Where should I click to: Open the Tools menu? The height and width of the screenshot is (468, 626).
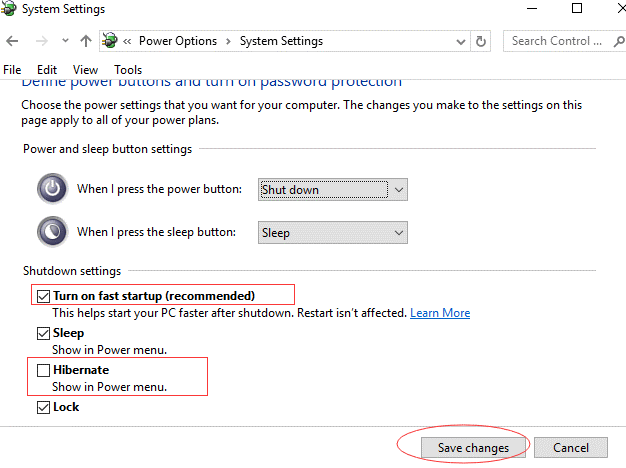point(128,70)
